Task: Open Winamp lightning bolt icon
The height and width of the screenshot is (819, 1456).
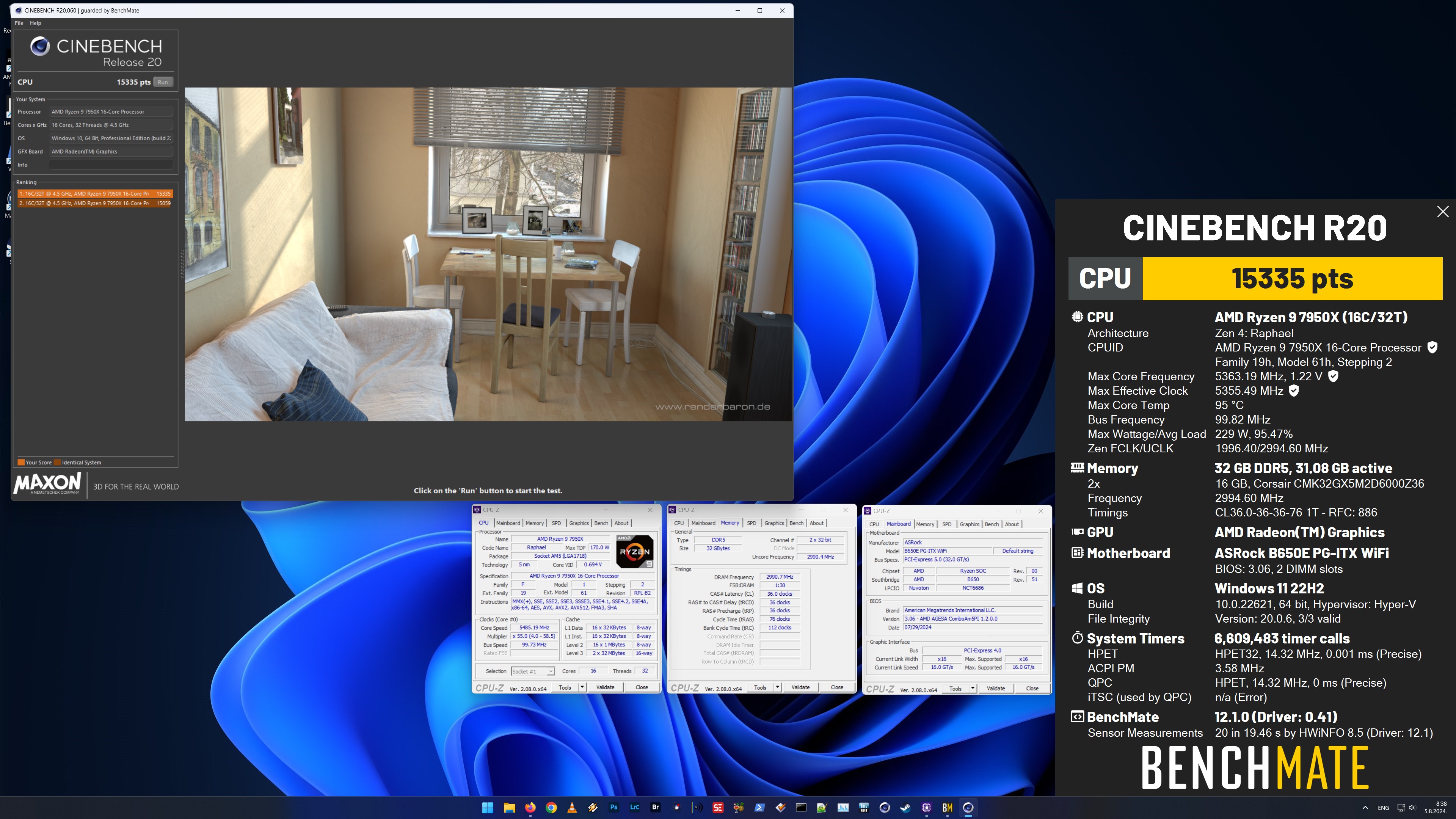Action: pos(592,808)
